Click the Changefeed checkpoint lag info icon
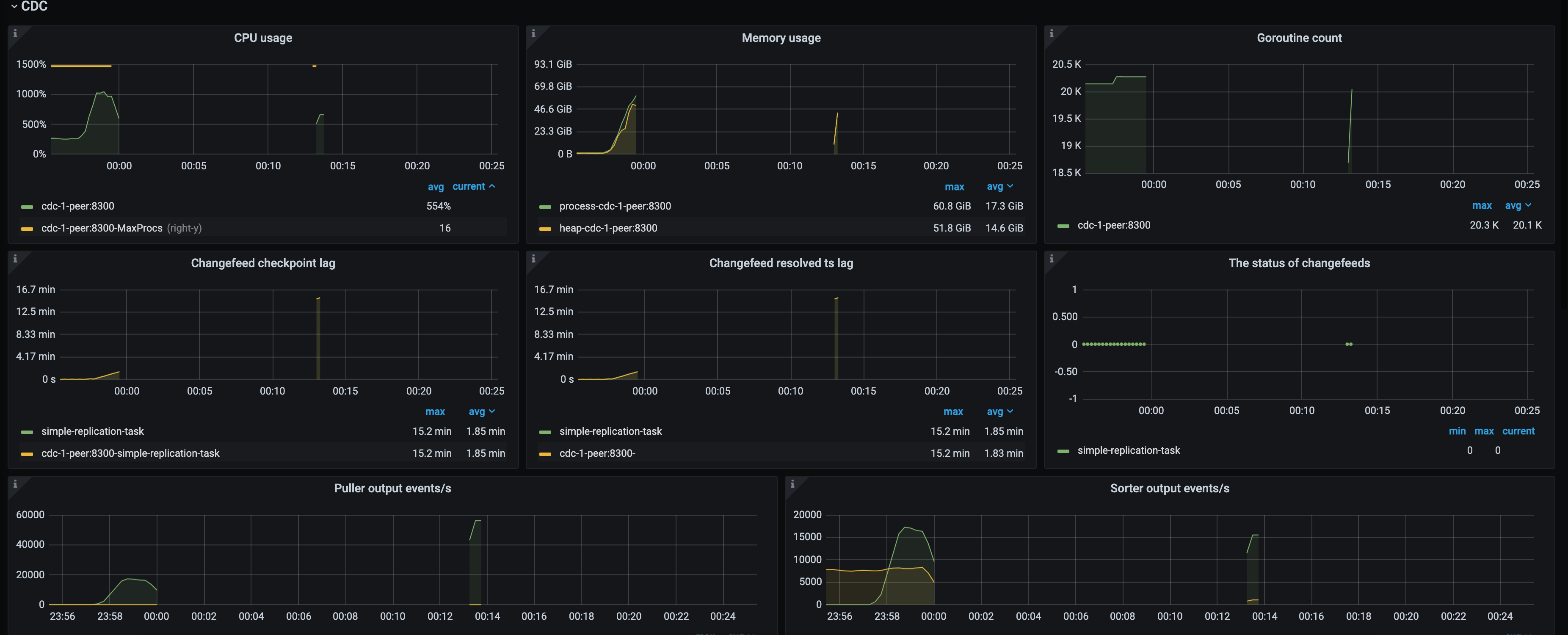 (x=16, y=260)
